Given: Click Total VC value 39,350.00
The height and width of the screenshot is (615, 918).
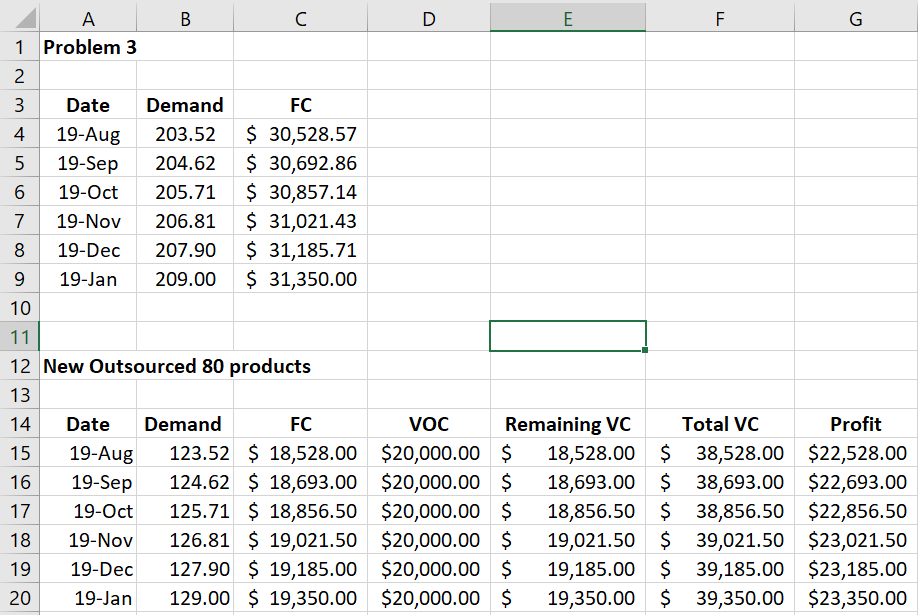Looking at the screenshot, I should 720,597.
